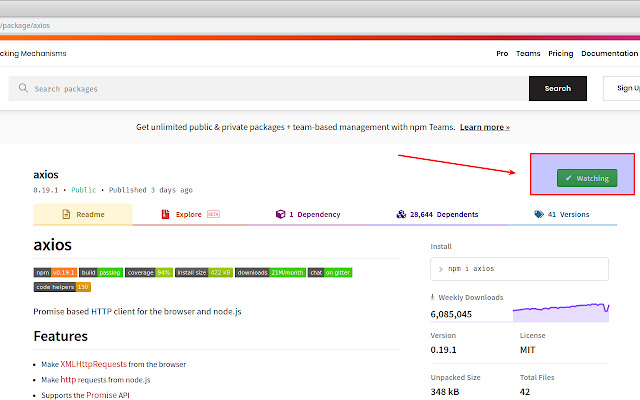Click the large axios readme heading
This screenshot has width=640, height=400.
53,245
